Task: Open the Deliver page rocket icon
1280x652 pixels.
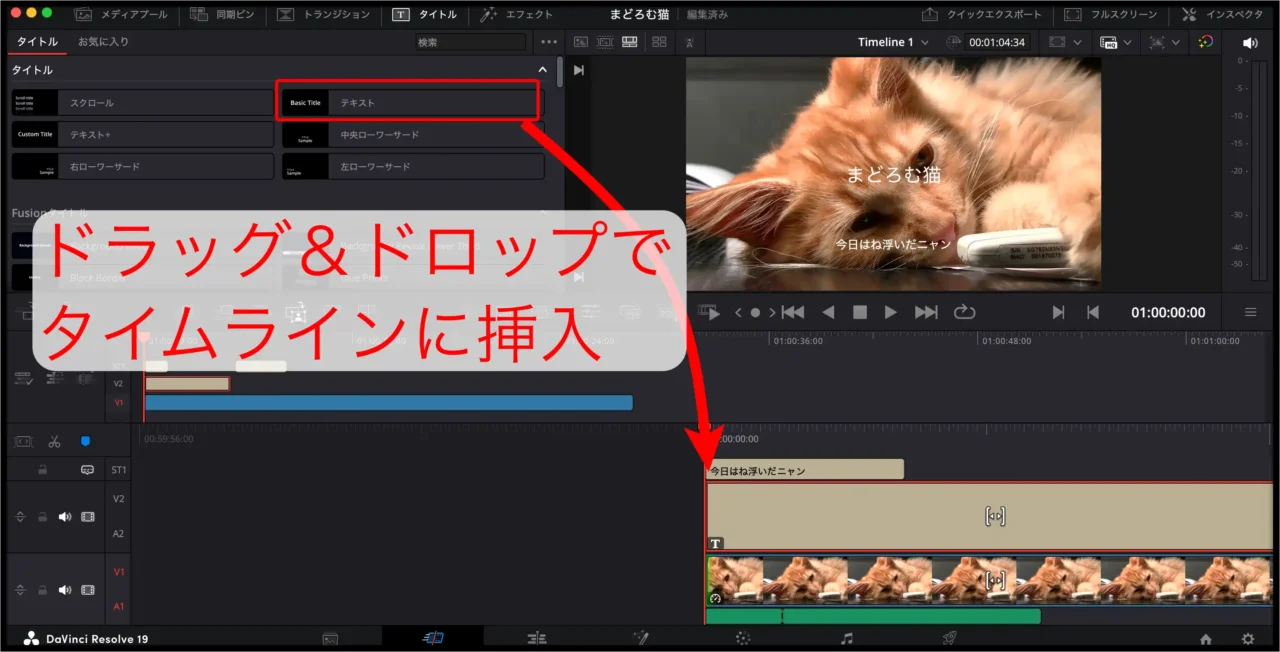Action: (947, 637)
